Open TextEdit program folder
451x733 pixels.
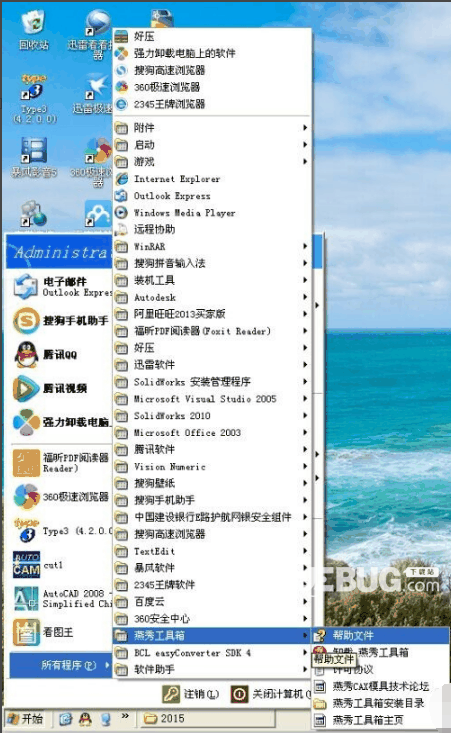click(x=213, y=551)
